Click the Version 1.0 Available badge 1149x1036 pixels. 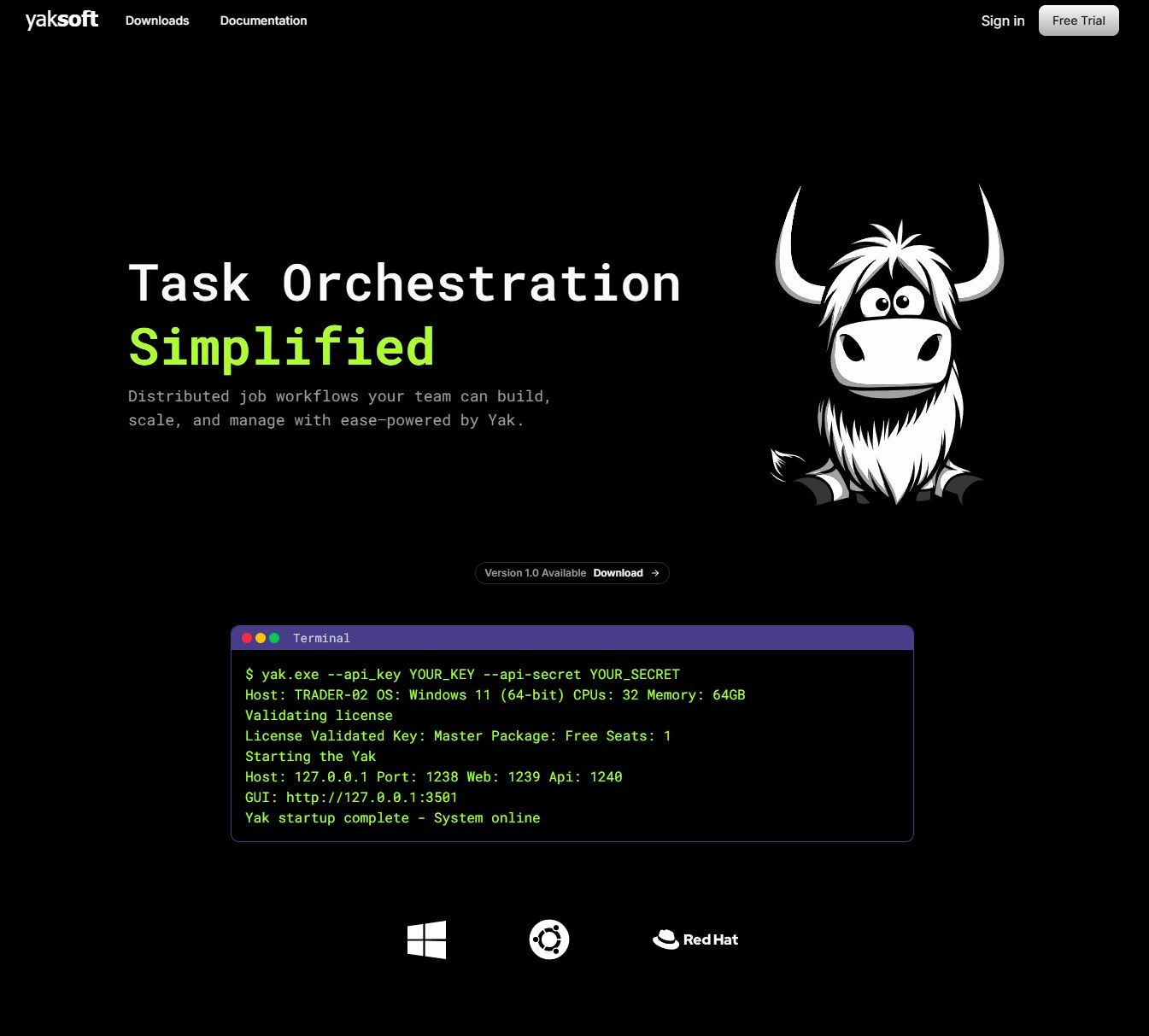[x=534, y=573]
